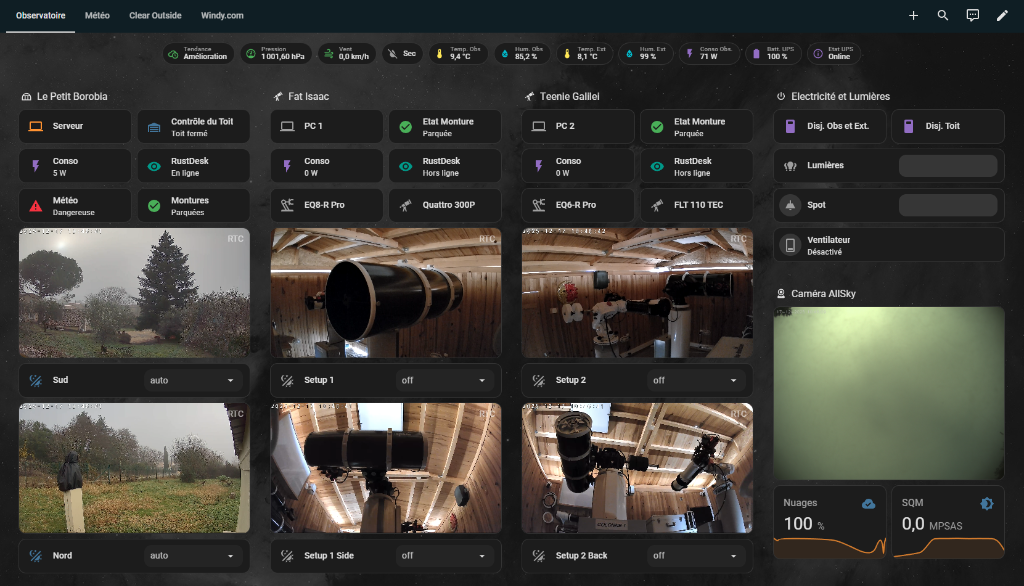Toggle the Ventilateur Désactivé tile
Screen dimensions: 1024x586
point(889,245)
